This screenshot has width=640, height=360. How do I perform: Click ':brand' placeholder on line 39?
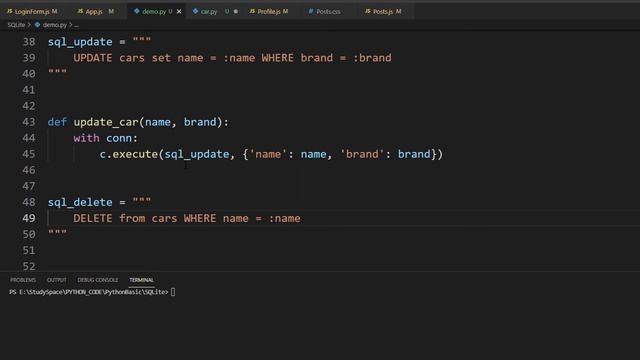(372, 58)
